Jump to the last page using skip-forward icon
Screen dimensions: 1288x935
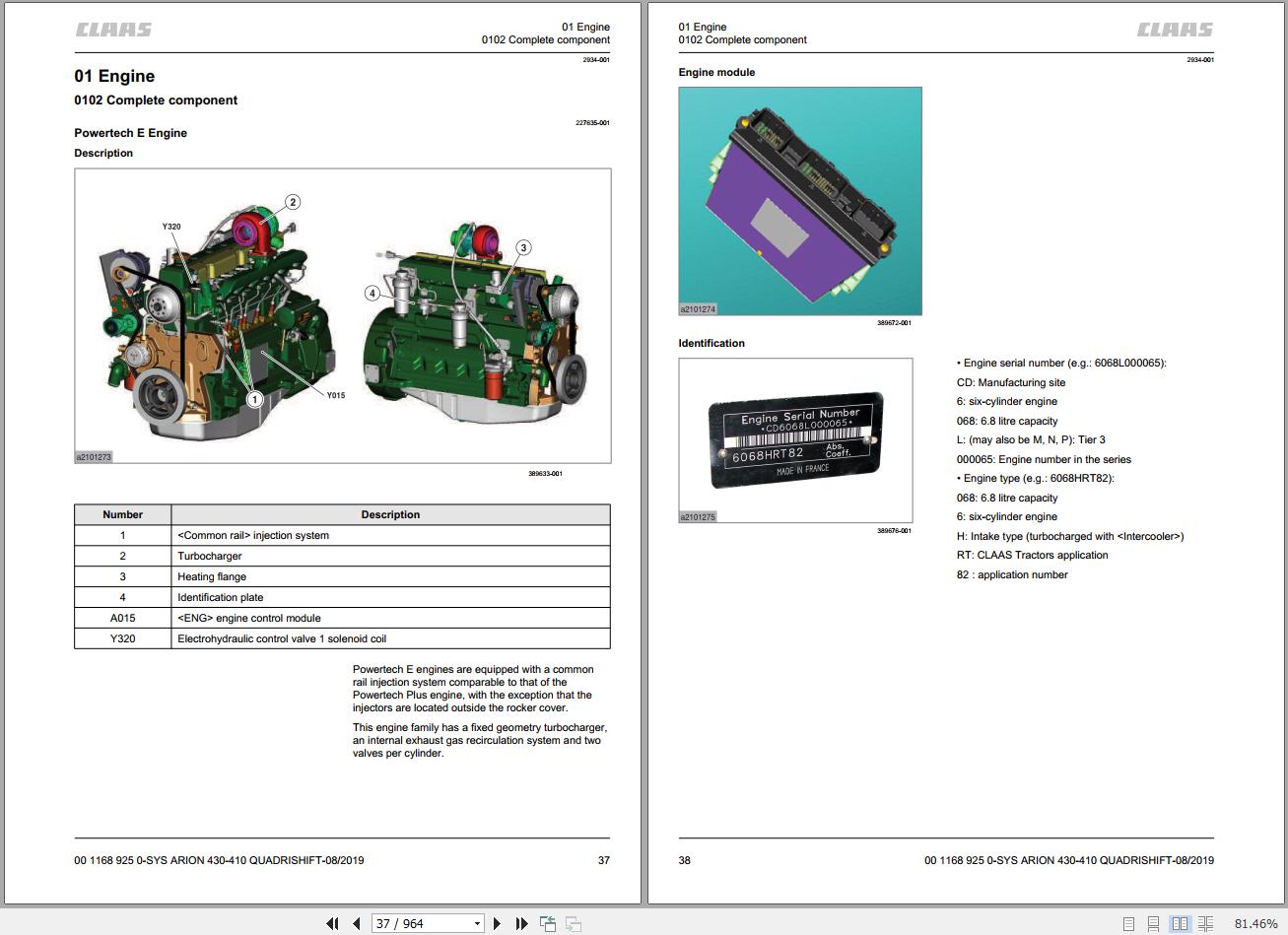[x=521, y=923]
